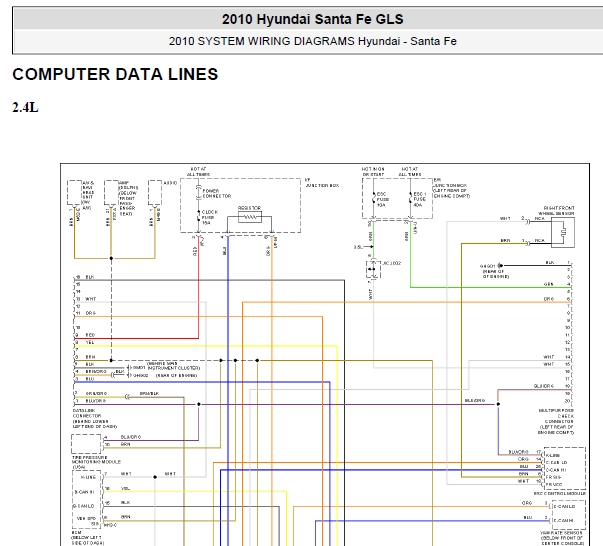Image resolution: width=603 pixels, height=546 pixels.
Task: Click the "HOT IN ON OR START" label
Action: pos(373,171)
